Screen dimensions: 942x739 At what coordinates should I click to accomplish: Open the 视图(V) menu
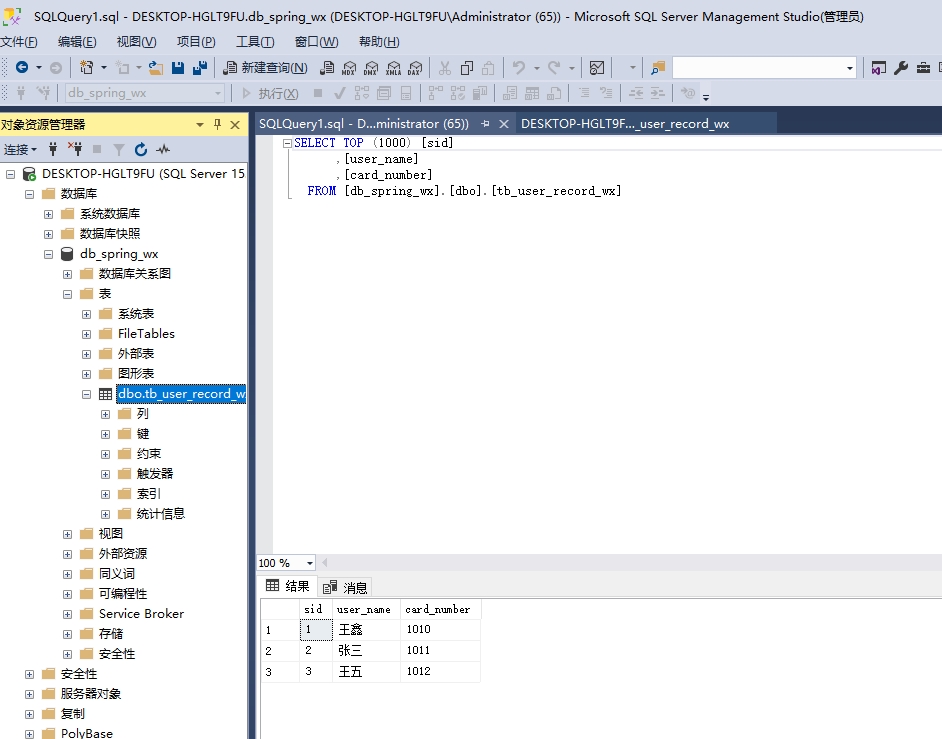(136, 41)
